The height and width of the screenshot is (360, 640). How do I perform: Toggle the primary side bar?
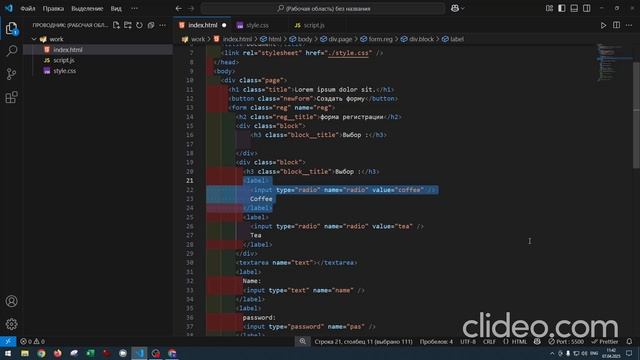pyautogui.click(x=562, y=8)
